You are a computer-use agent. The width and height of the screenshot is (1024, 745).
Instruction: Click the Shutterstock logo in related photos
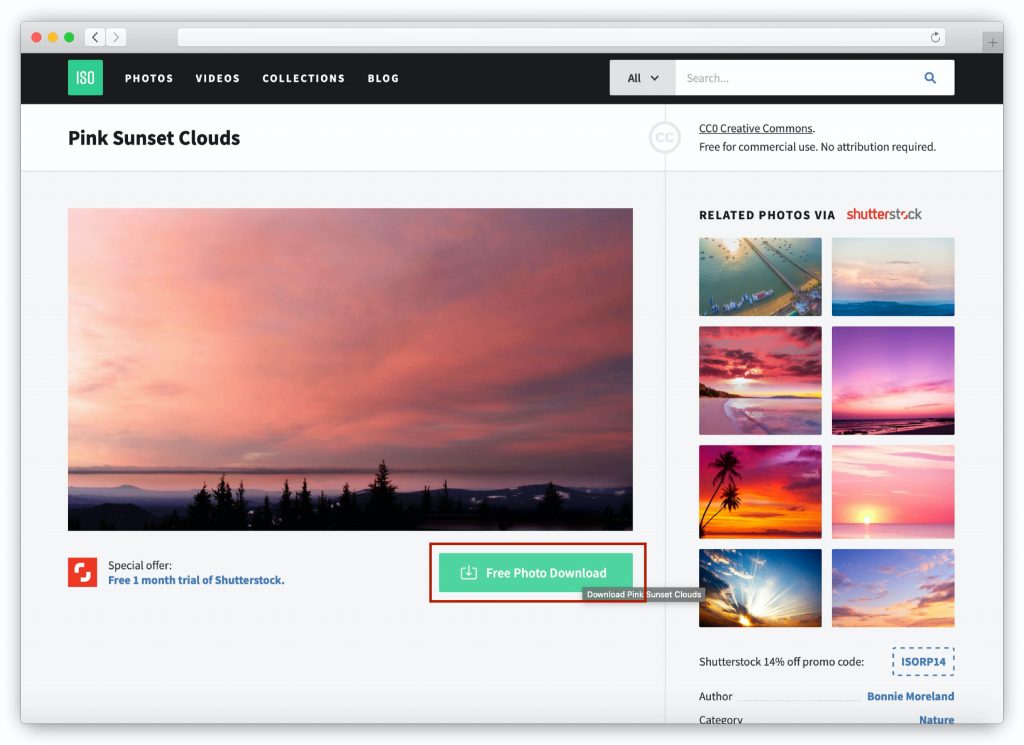pyautogui.click(x=884, y=214)
